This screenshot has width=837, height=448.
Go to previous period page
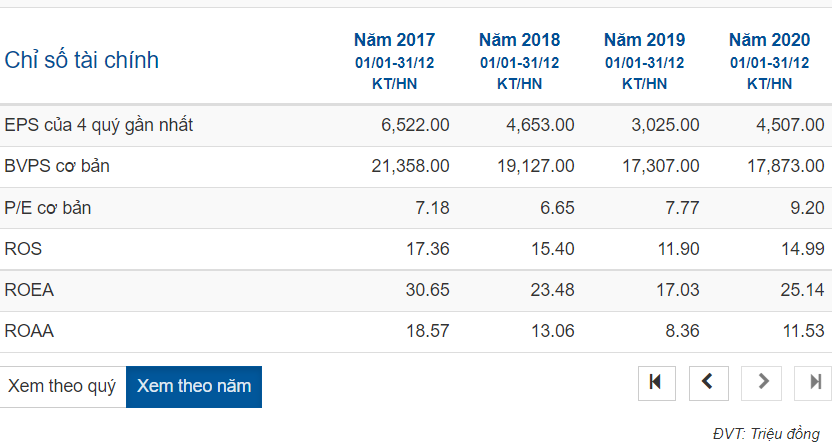point(708,383)
